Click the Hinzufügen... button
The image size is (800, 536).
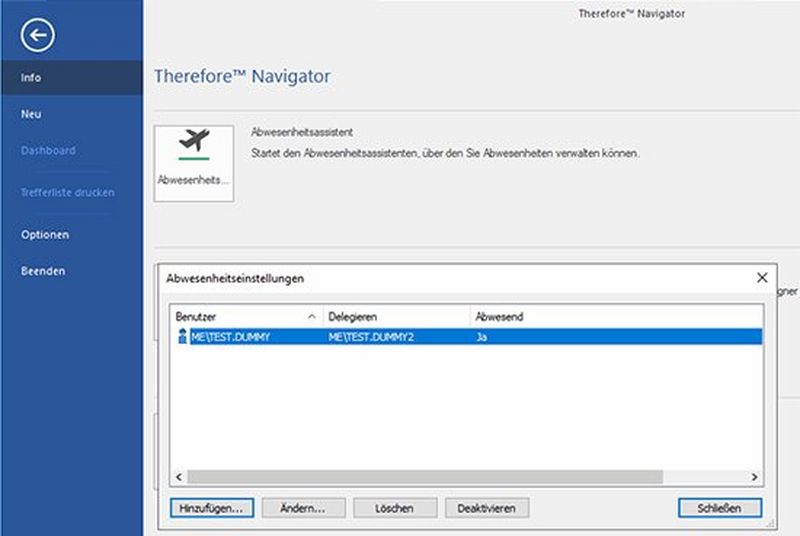click(212, 508)
